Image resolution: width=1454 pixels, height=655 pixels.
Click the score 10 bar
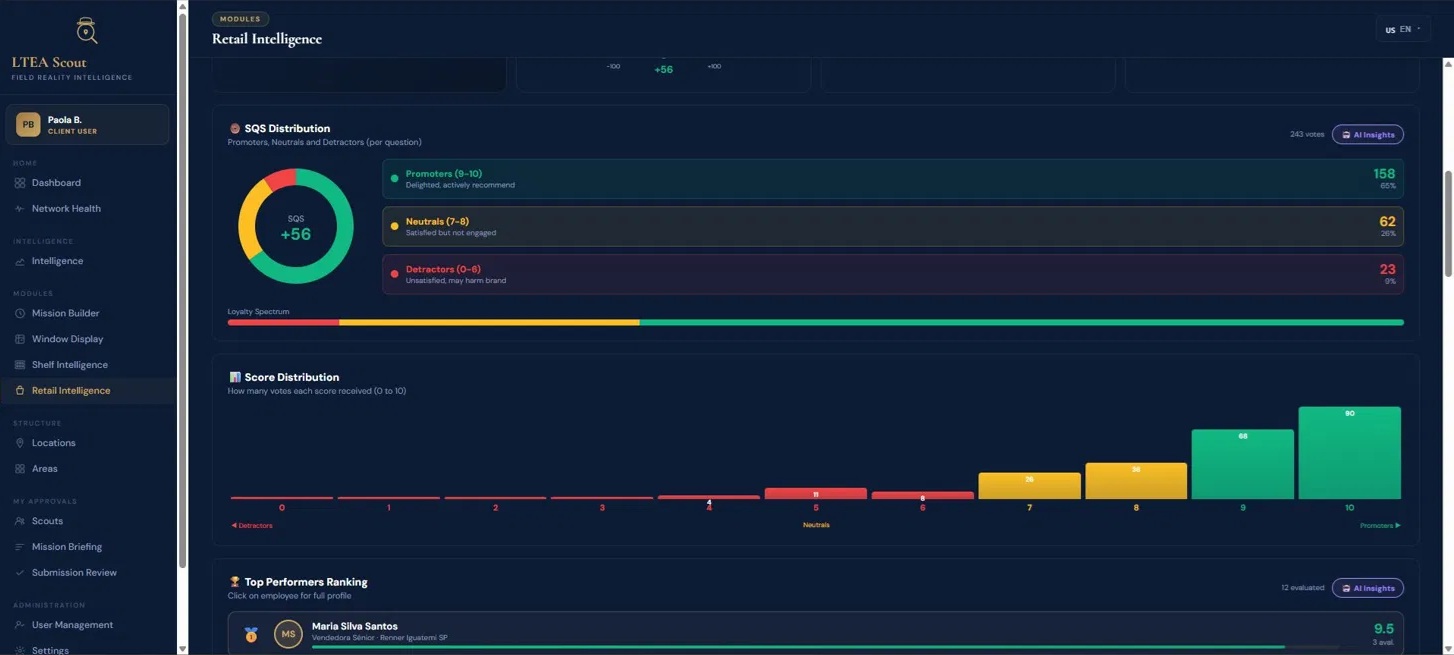pos(1349,453)
